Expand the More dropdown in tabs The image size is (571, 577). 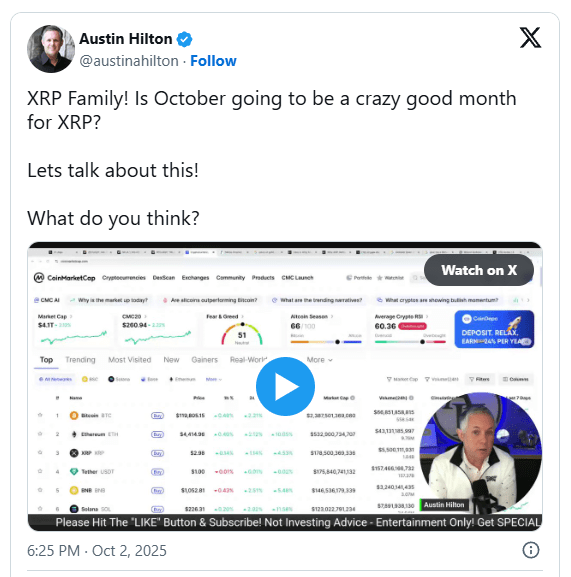319,360
